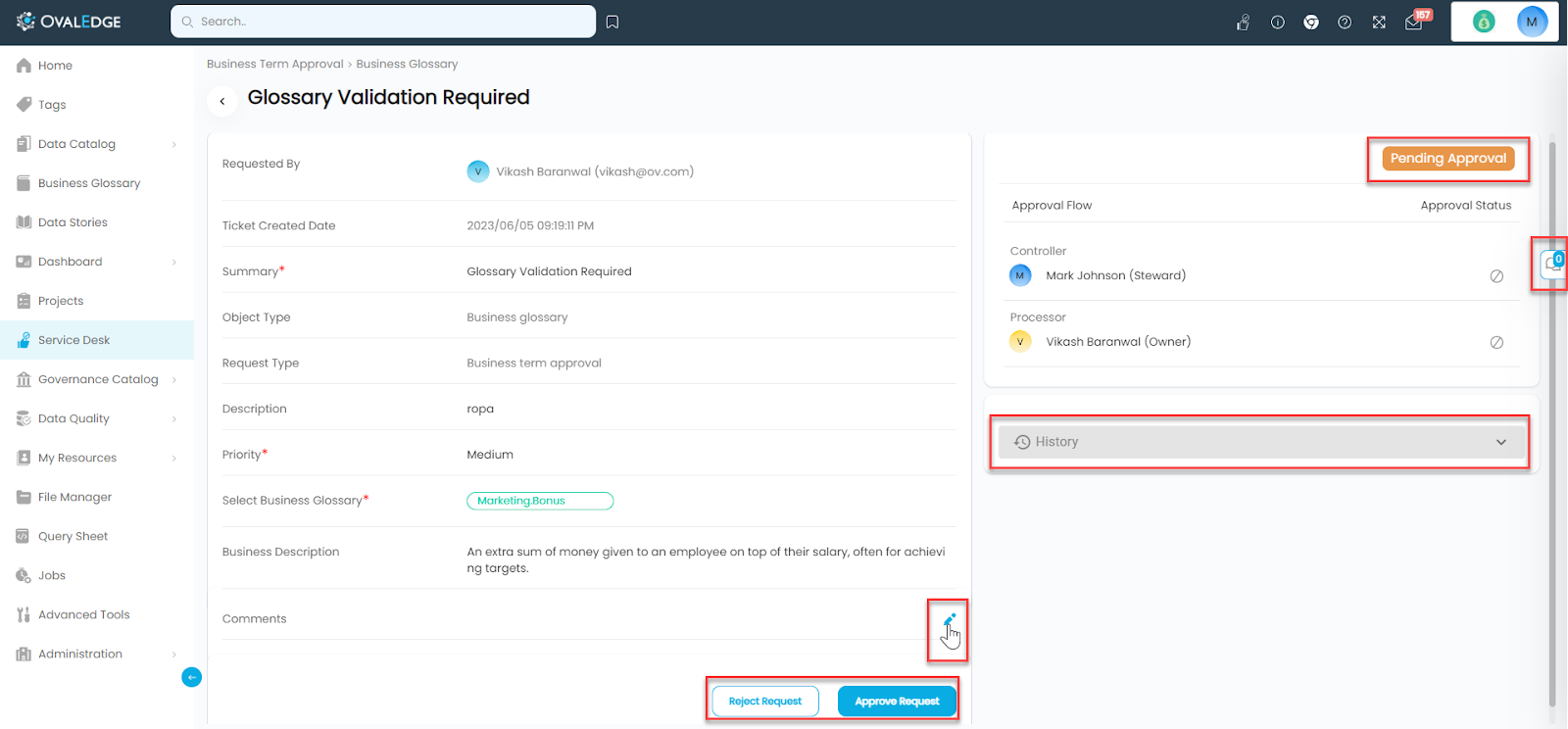1568x729 pixels.
Task: Open the help question mark icon
Action: pyautogui.click(x=1345, y=22)
